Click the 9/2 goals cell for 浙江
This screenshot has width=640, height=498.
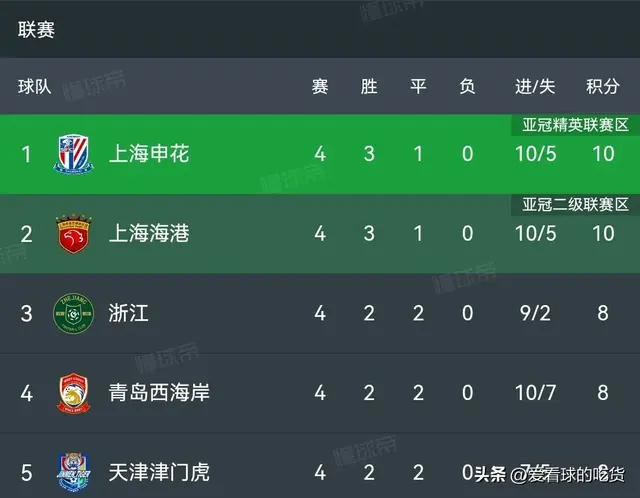point(534,313)
